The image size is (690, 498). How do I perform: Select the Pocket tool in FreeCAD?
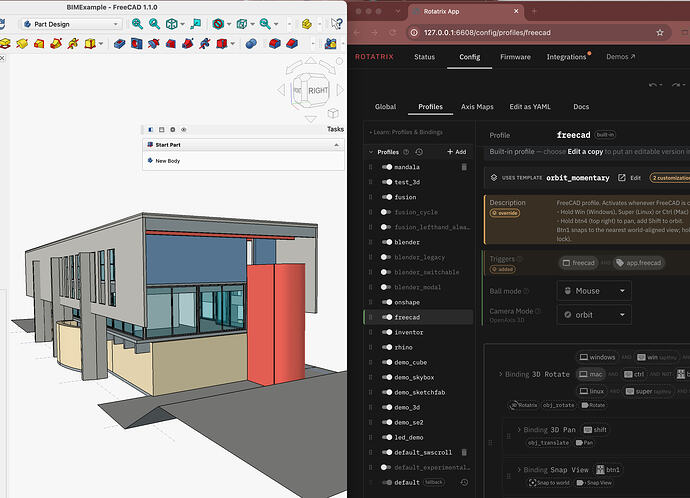119,44
